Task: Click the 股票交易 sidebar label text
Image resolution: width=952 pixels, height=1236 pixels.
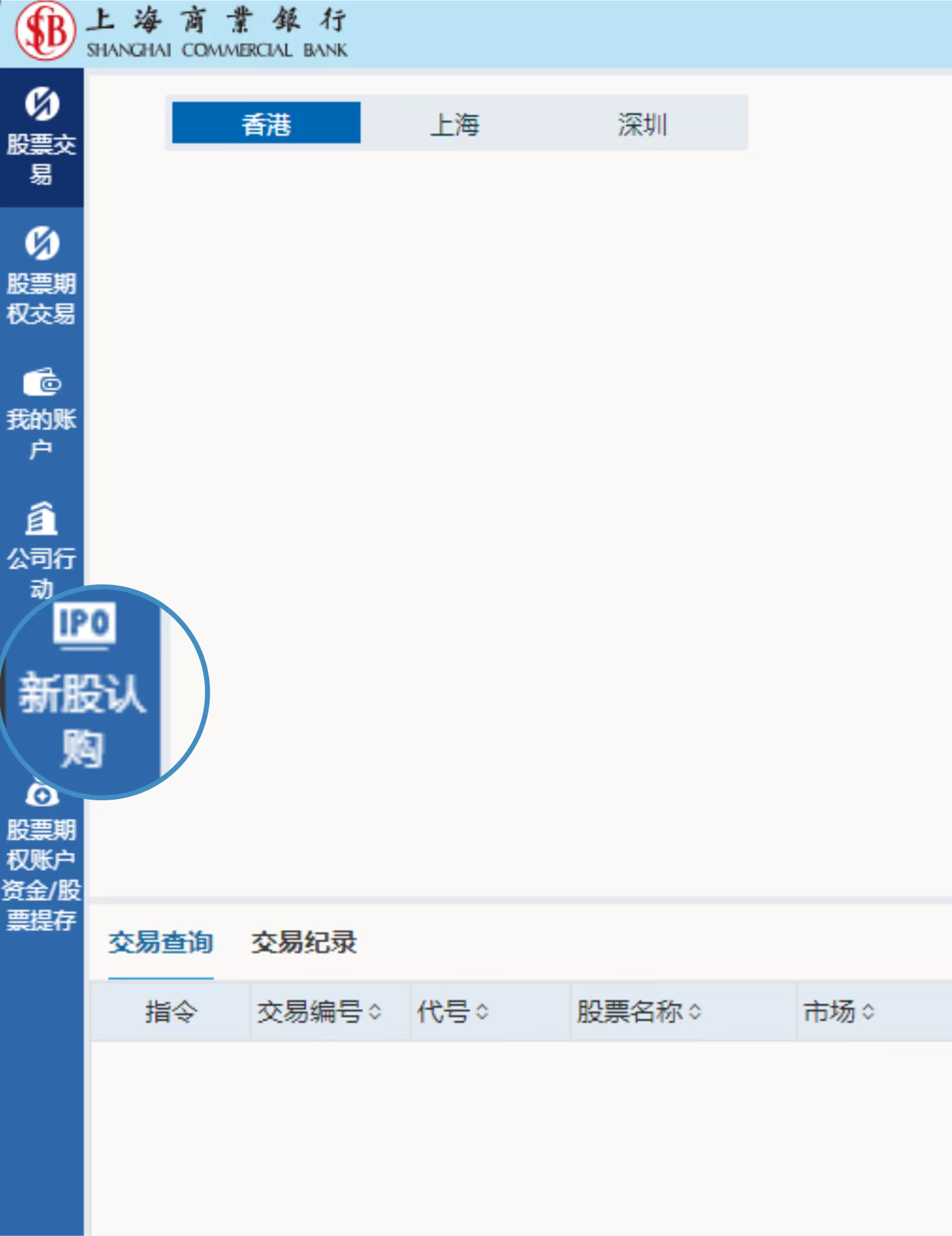Action: (x=41, y=159)
